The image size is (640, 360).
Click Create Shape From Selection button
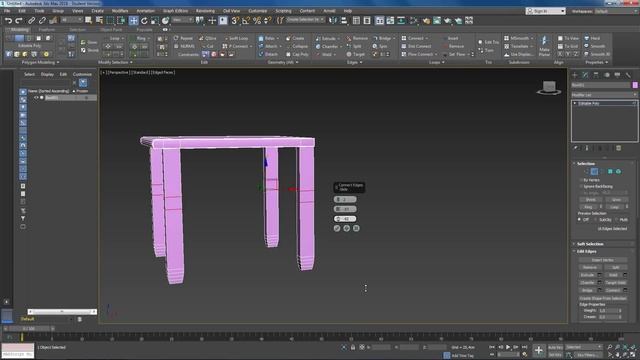pyautogui.click(x=603, y=298)
